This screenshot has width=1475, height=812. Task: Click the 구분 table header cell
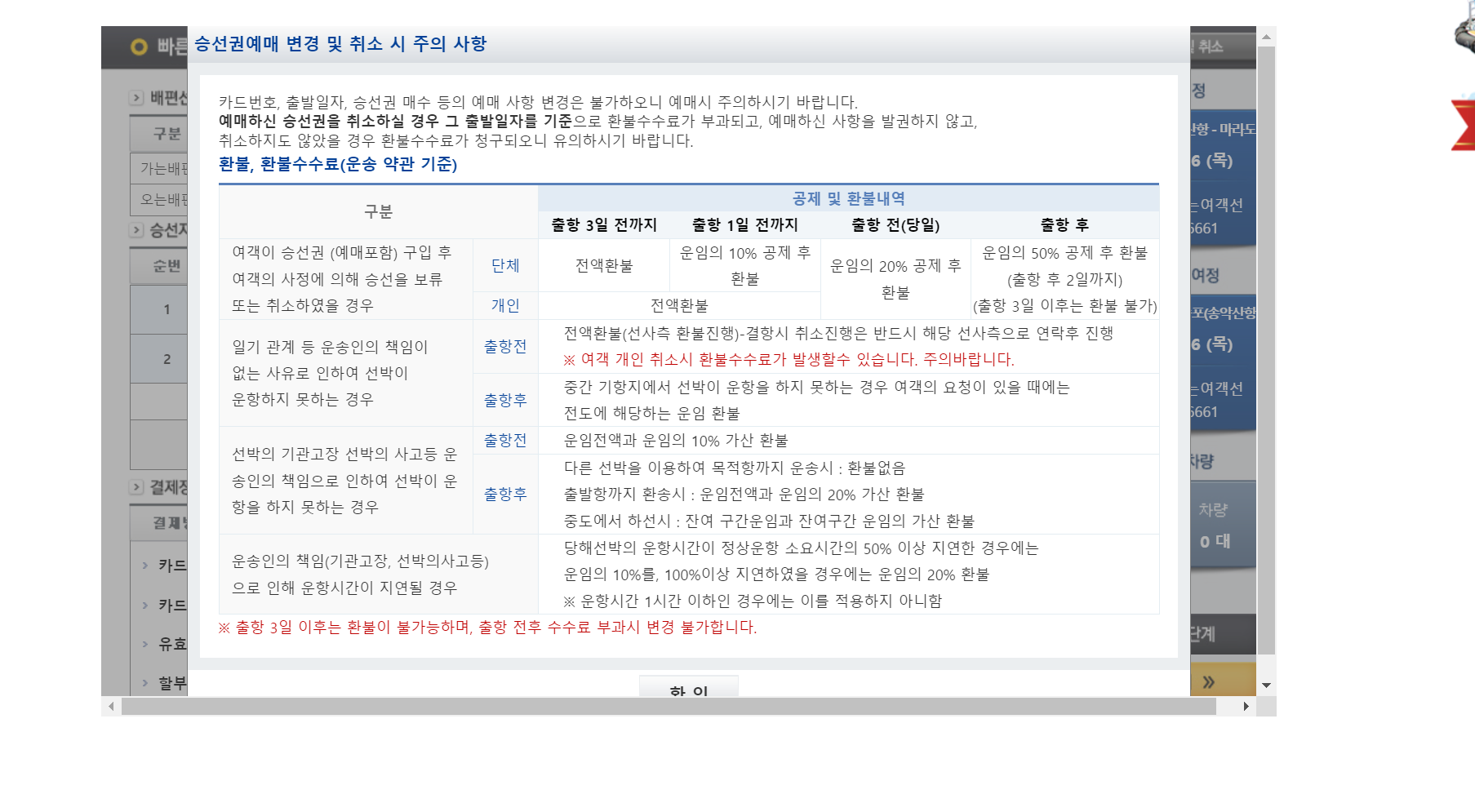pyautogui.click(x=379, y=211)
